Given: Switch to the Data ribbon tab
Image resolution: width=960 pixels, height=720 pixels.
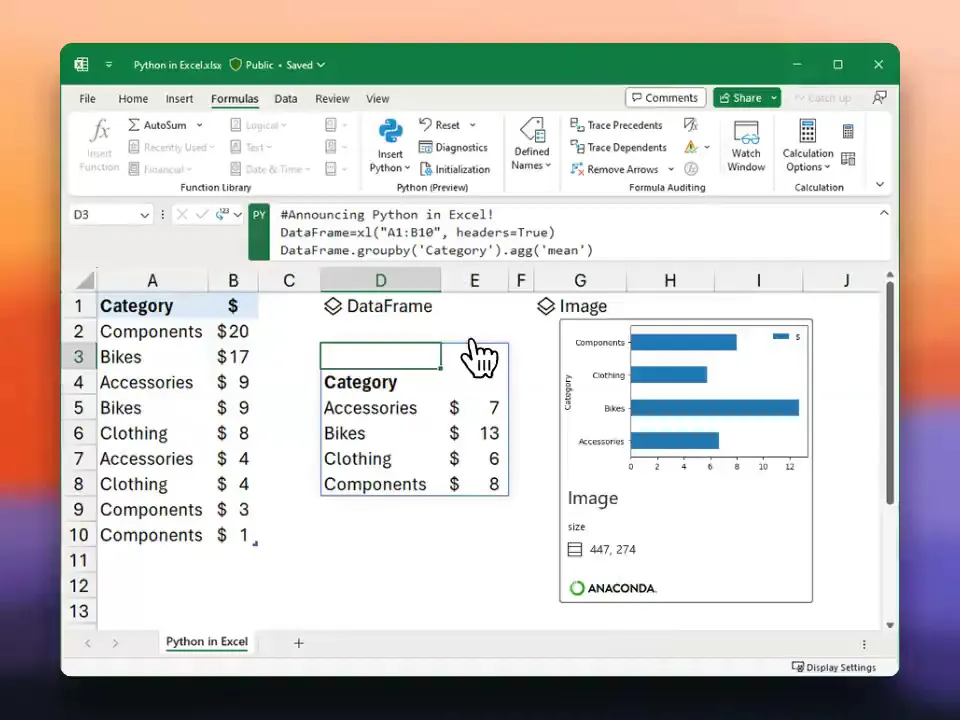Looking at the screenshot, I should pyautogui.click(x=286, y=99).
